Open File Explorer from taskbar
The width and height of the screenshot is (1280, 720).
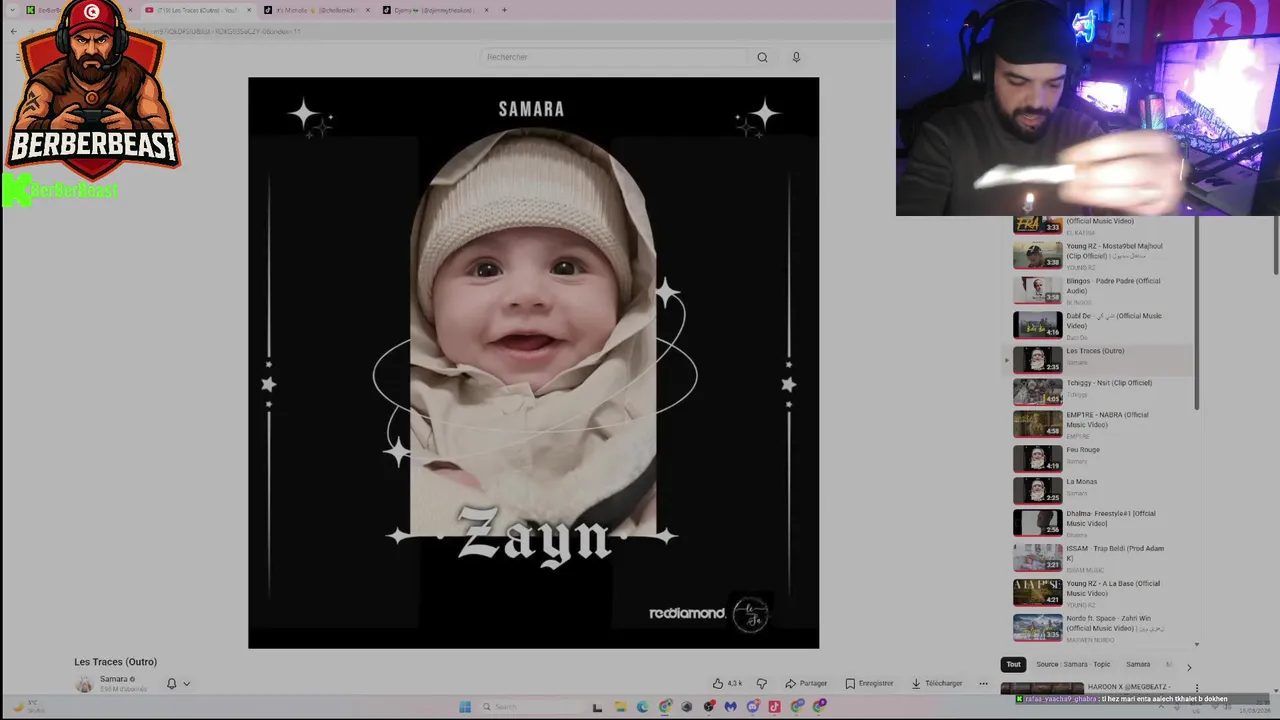(620, 707)
